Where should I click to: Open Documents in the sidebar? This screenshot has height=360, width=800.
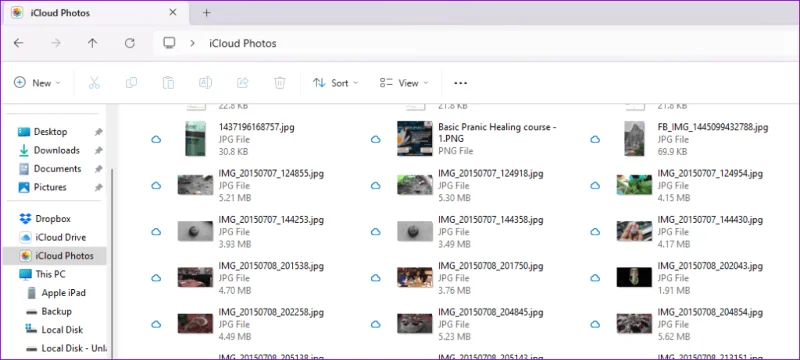tap(58, 168)
